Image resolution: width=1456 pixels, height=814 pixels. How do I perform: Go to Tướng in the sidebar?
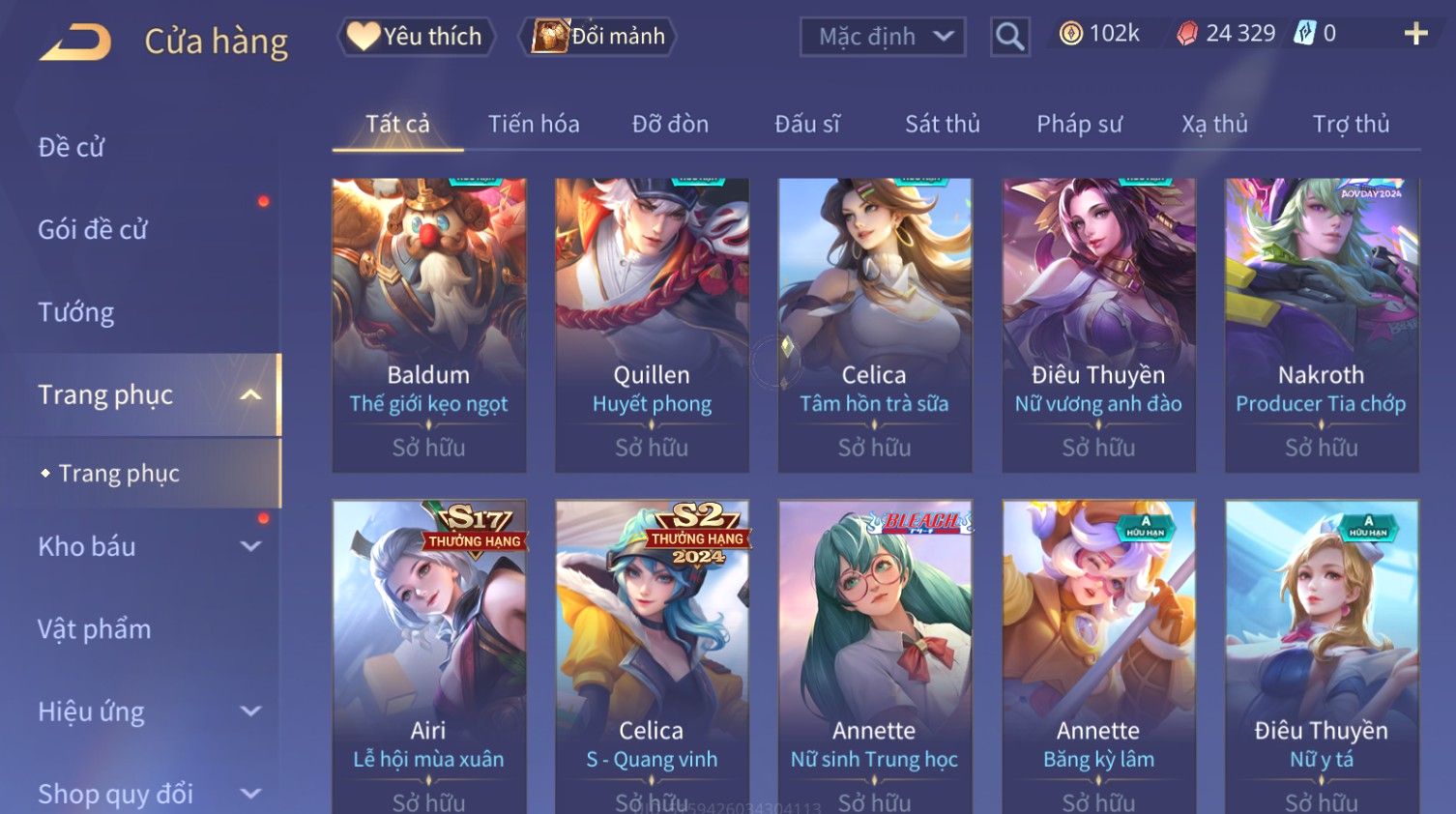click(x=76, y=312)
